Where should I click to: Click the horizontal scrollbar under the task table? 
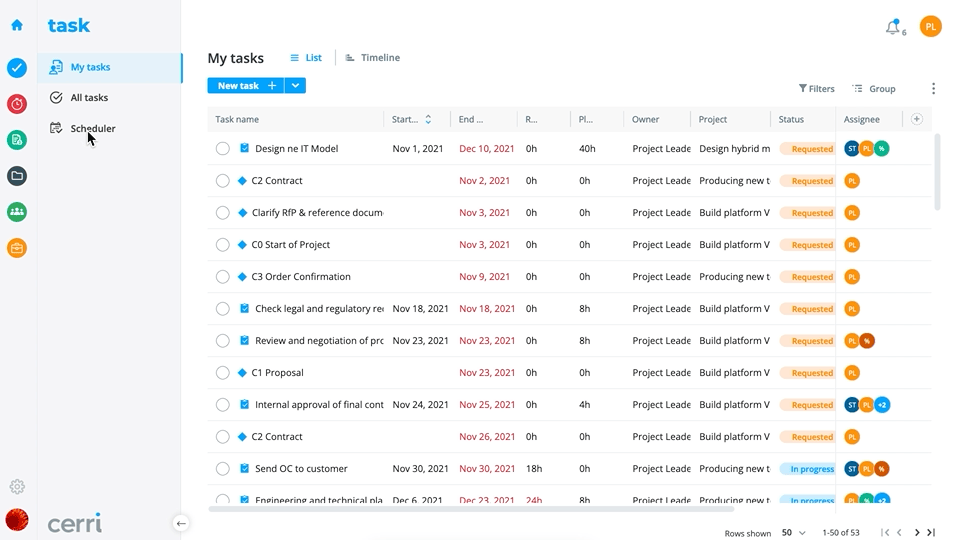point(471,509)
